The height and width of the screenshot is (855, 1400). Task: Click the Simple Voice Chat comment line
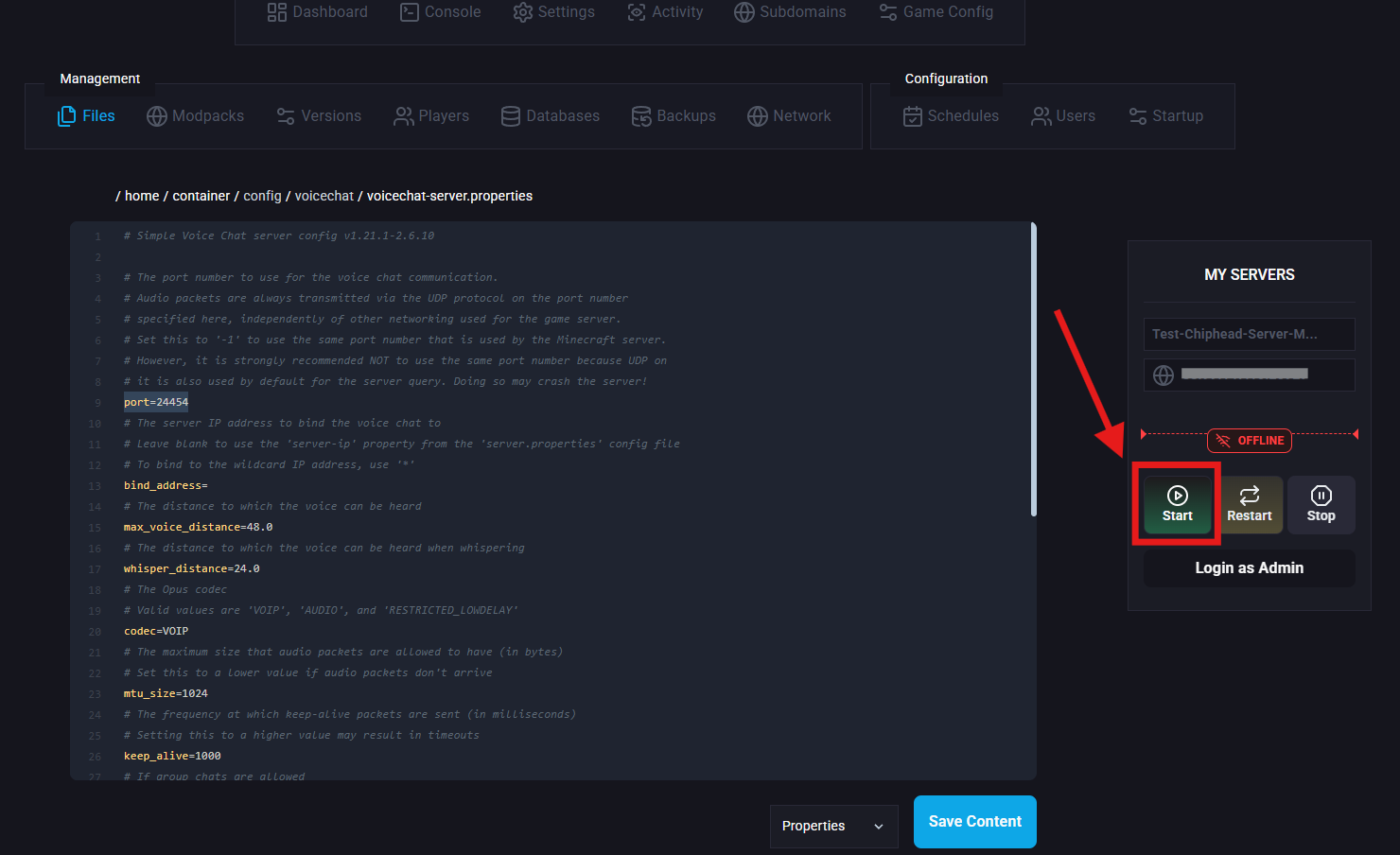click(x=279, y=236)
